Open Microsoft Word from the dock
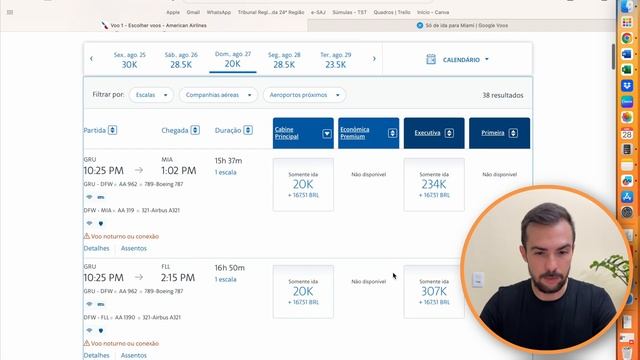The width and height of the screenshot is (640, 360). click(x=627, y=54)
